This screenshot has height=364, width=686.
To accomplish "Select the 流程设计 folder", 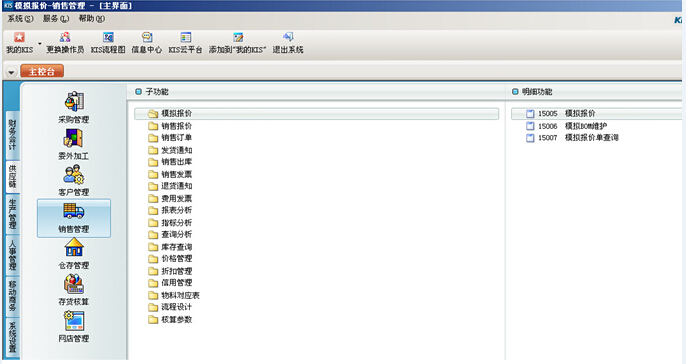I will [x=170, y=307].
